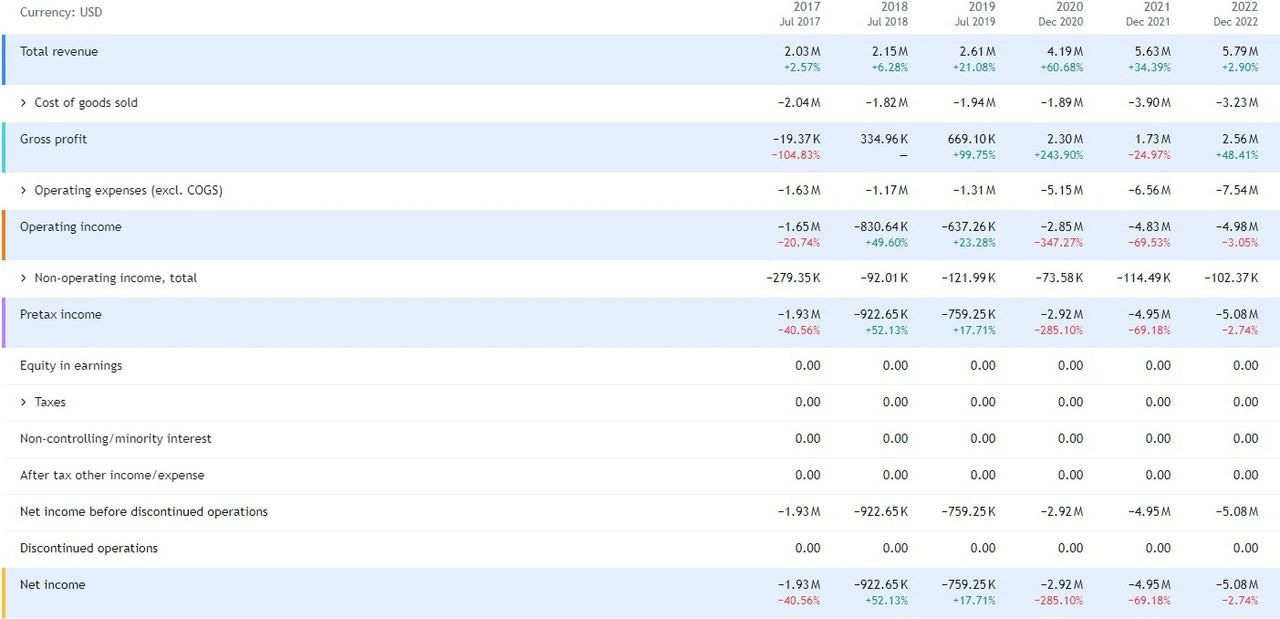
Task: Click Total revenue 4.19M value for 2020
Action: (x=1065, y=52)
